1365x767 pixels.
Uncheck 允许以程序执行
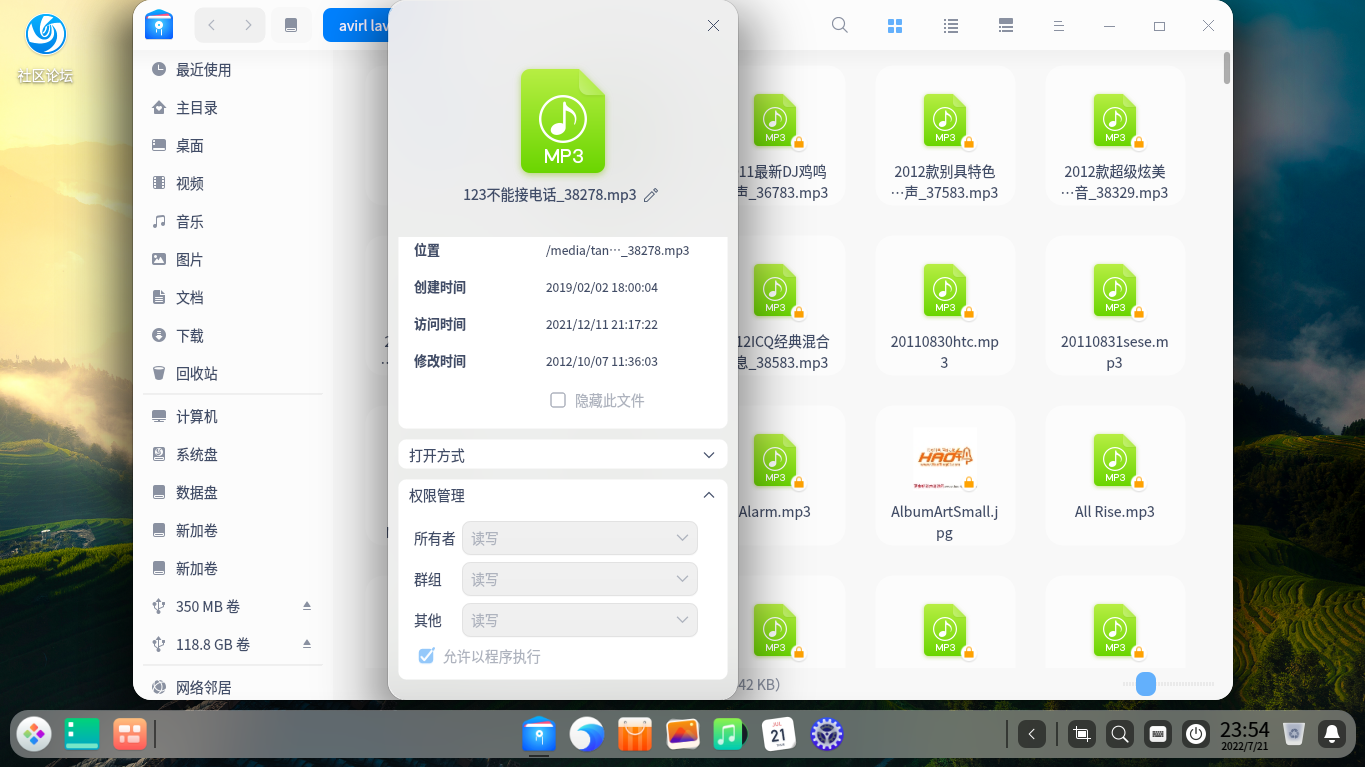(427, 655)
